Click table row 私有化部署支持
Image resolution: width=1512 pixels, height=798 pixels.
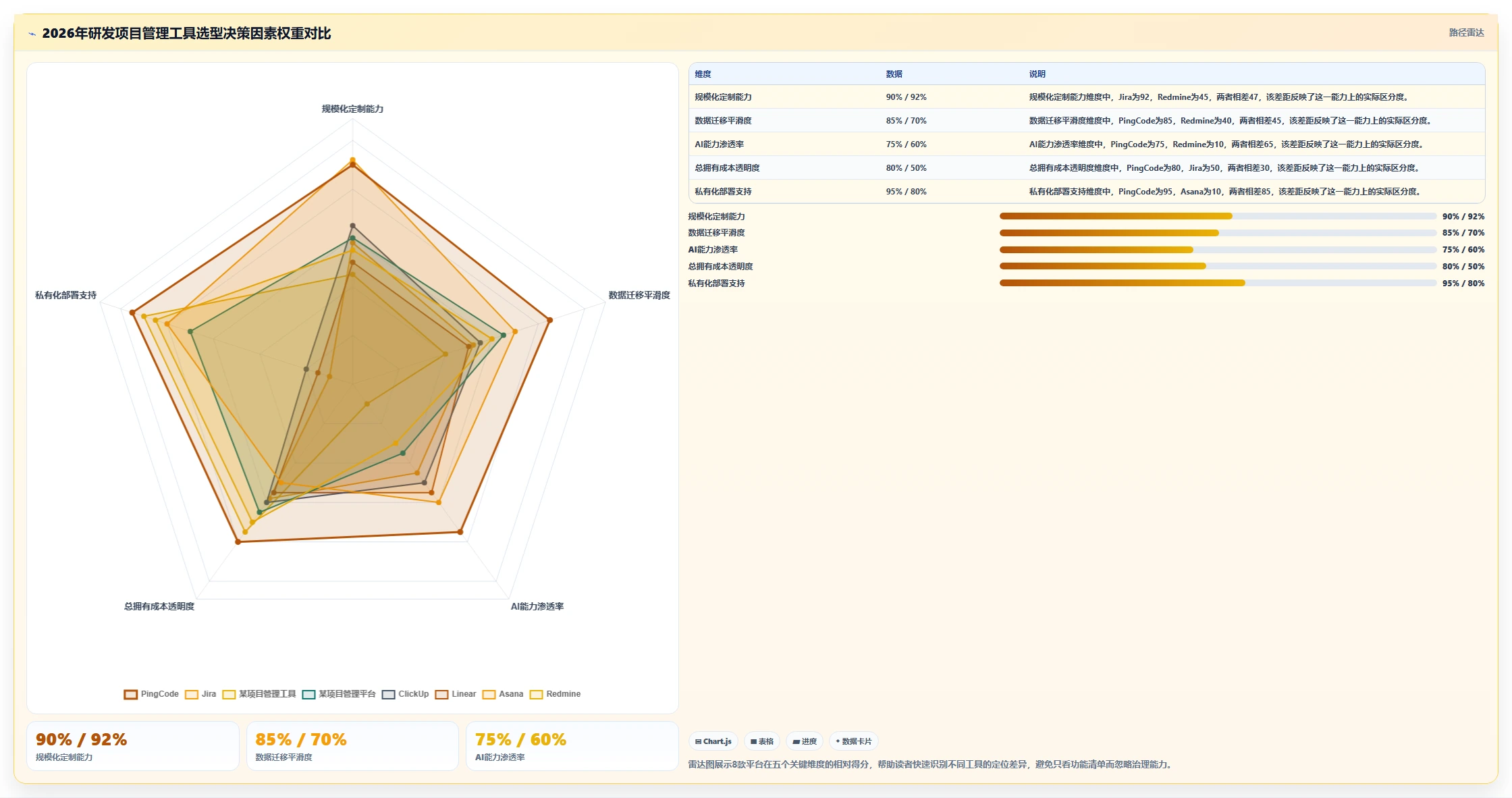[1087, 192]
